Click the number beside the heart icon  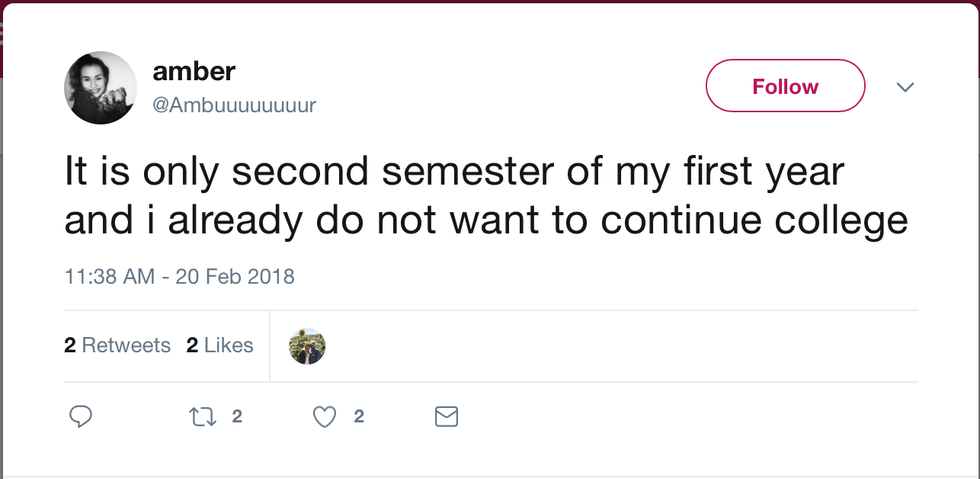point(358,417)
